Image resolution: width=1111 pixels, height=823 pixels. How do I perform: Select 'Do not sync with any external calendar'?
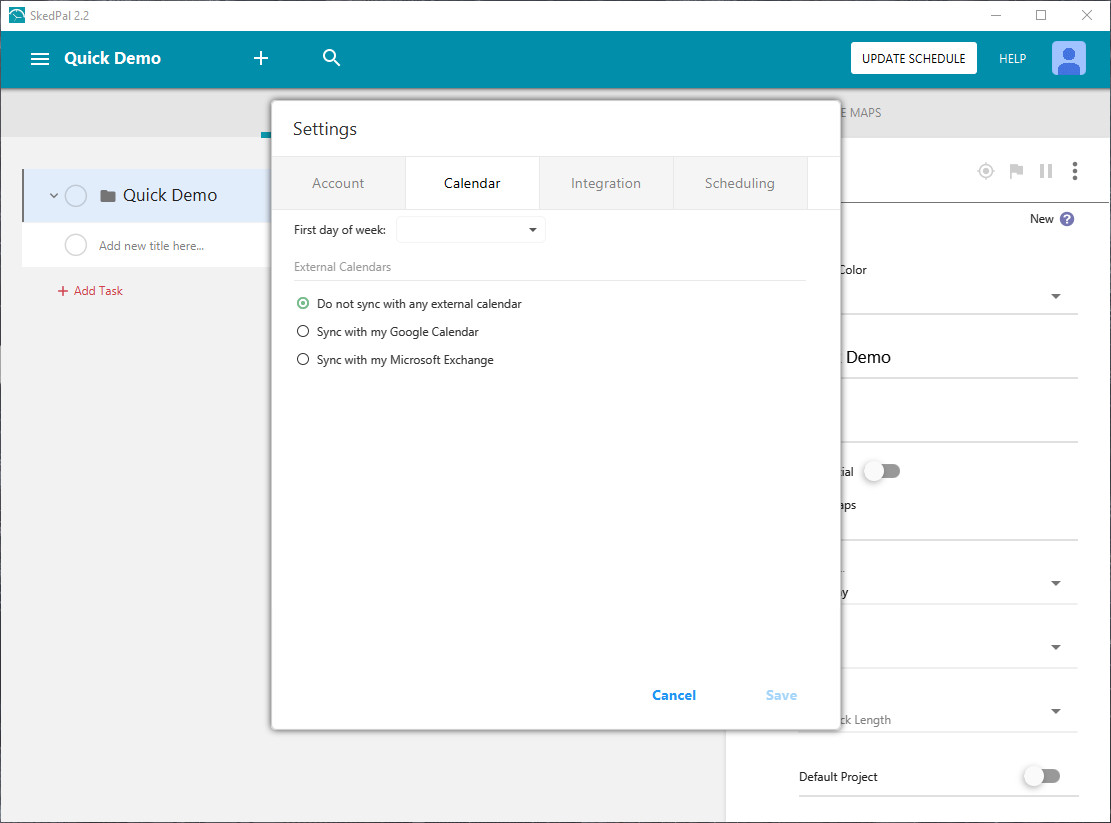(x=303, y=303)
